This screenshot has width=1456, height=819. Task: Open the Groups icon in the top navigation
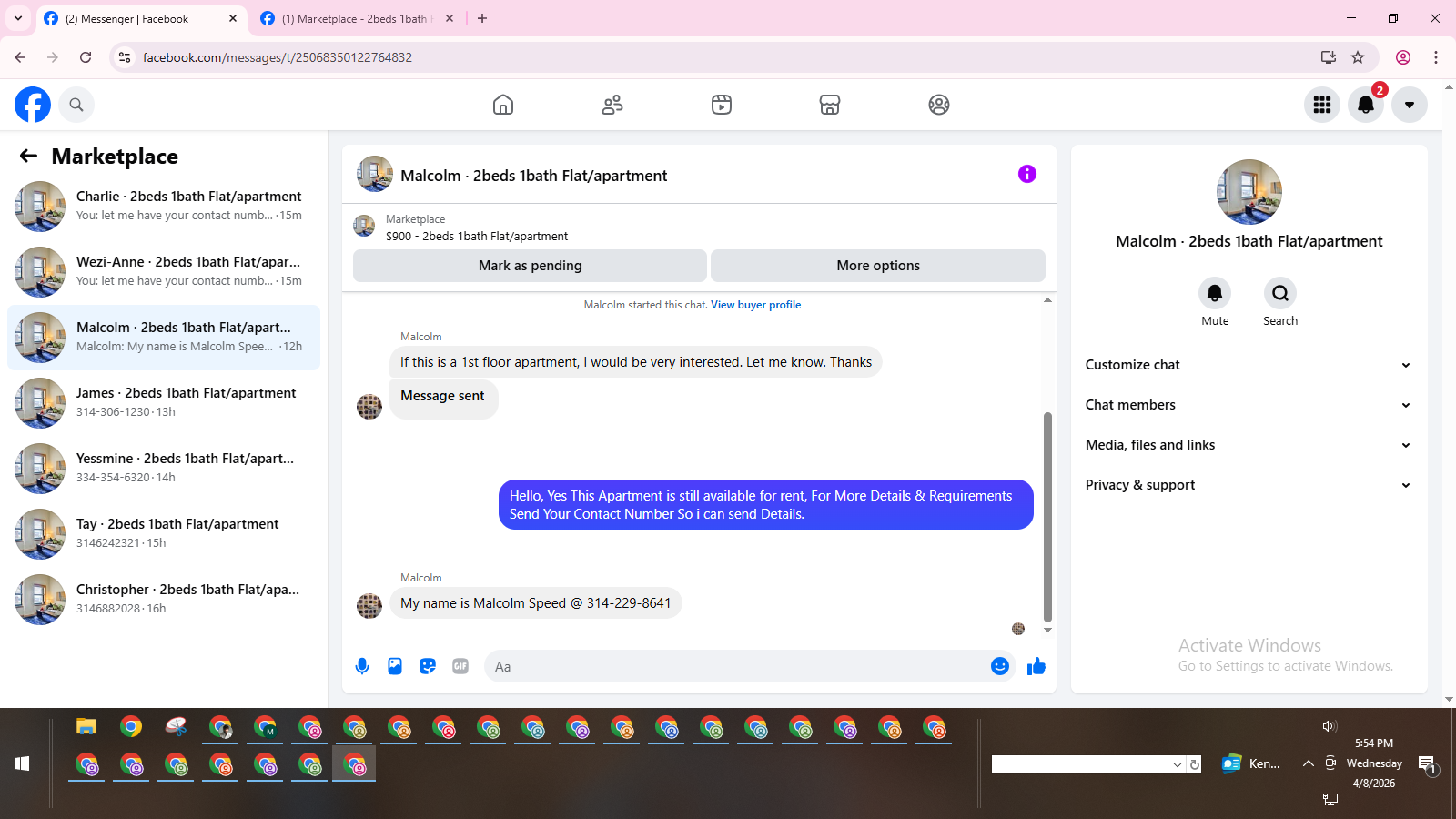pyautogui.click(x=939, y=105)
